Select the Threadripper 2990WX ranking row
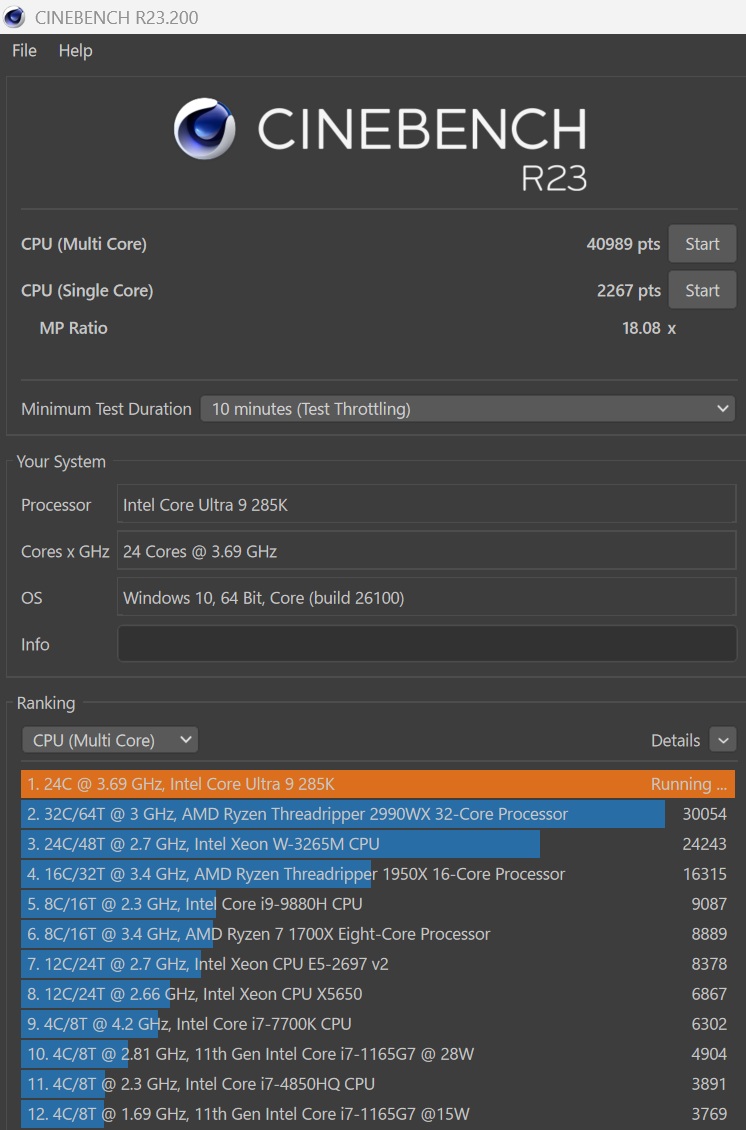 point(378,814)
